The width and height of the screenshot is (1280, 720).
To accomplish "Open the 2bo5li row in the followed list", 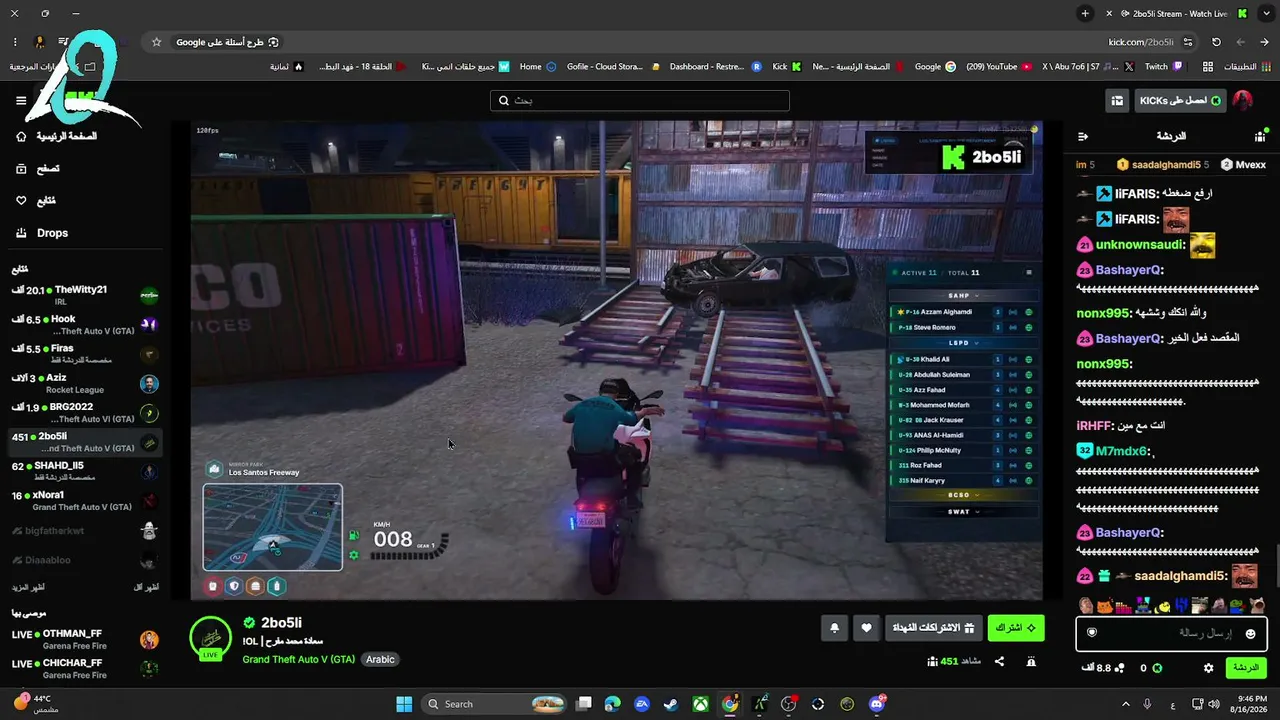I will pos(85,442).
